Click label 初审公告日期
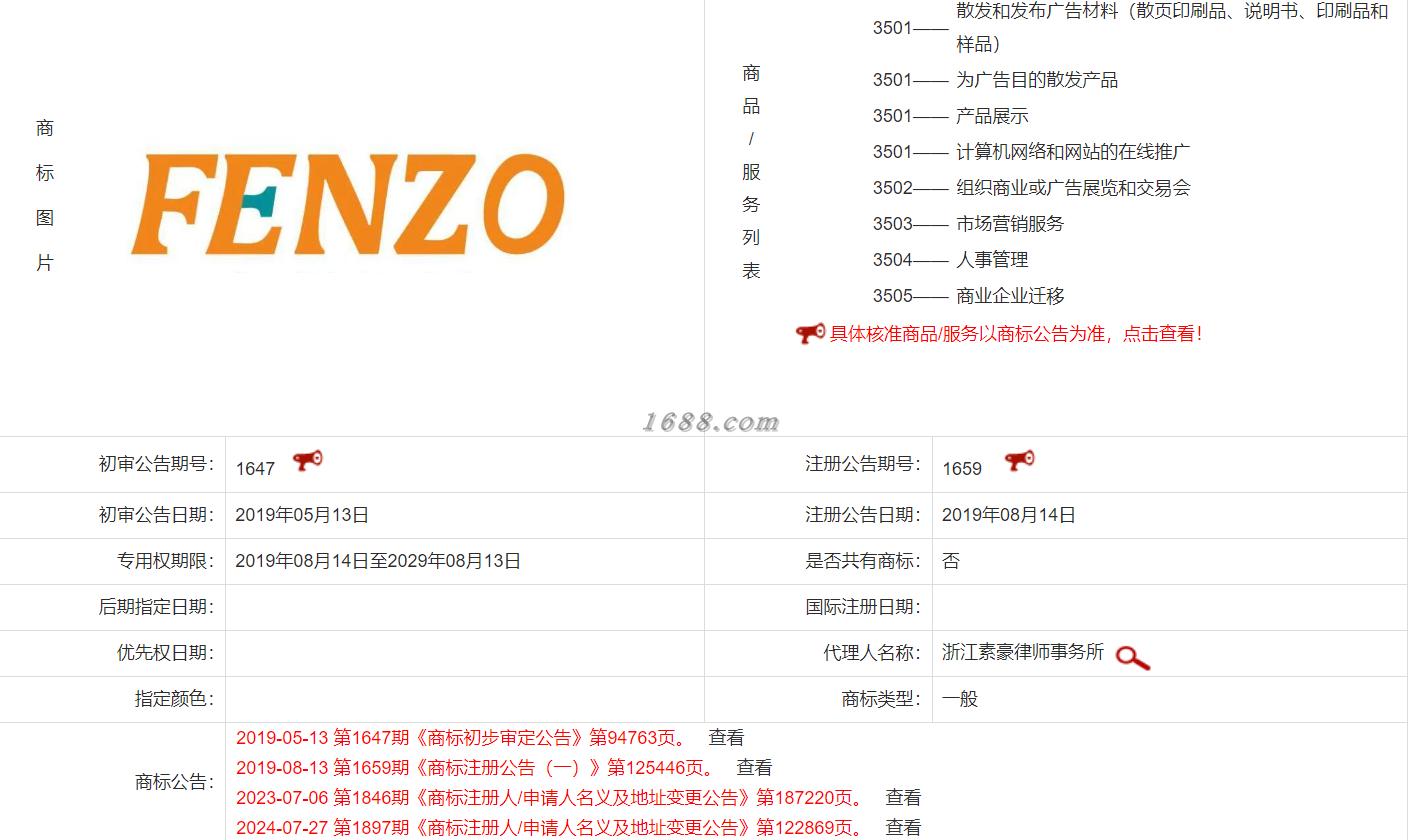 [x=156, y=515]
